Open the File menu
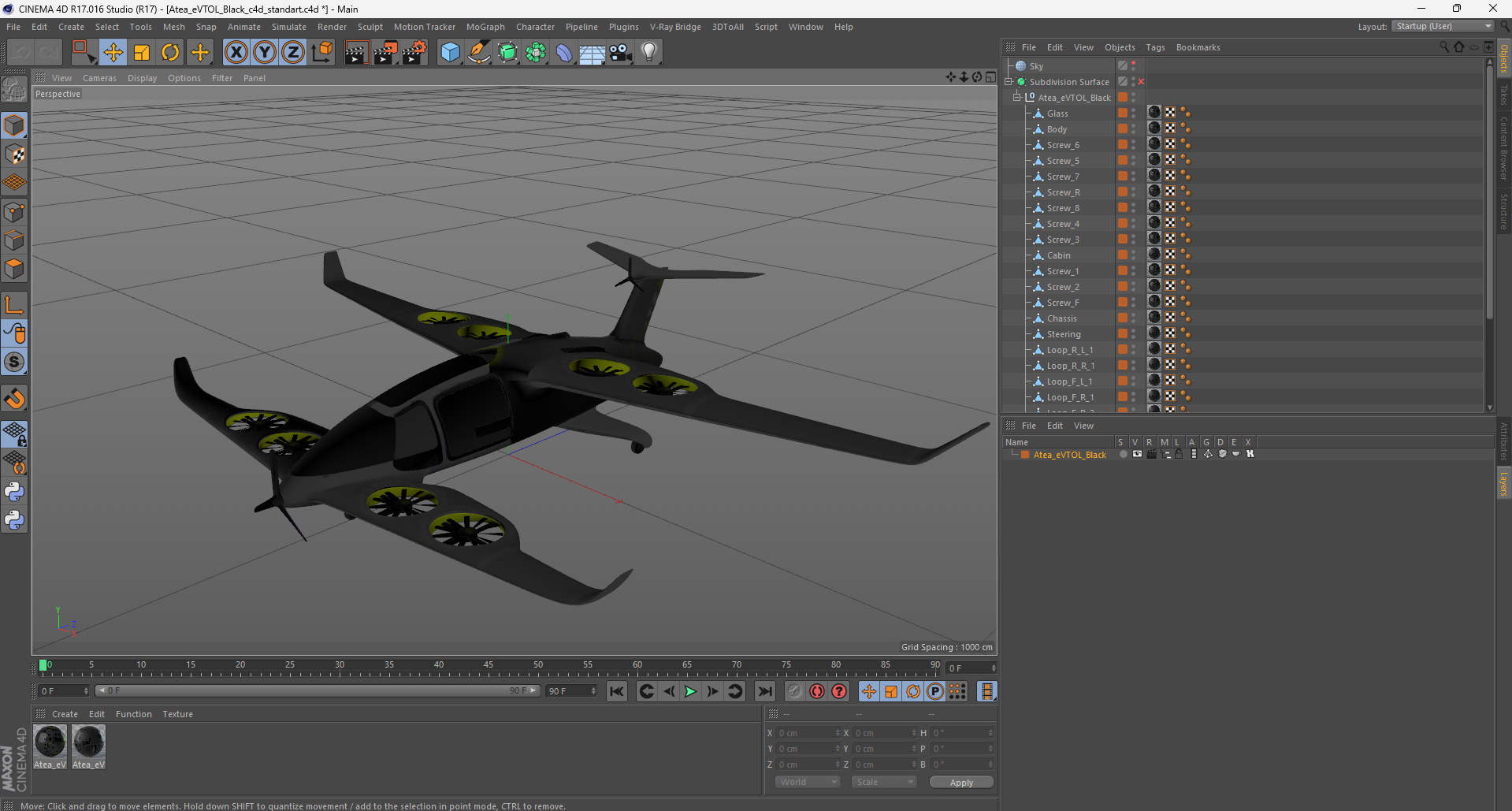This screenshot has width=1512, height=811. pos(13,27)
